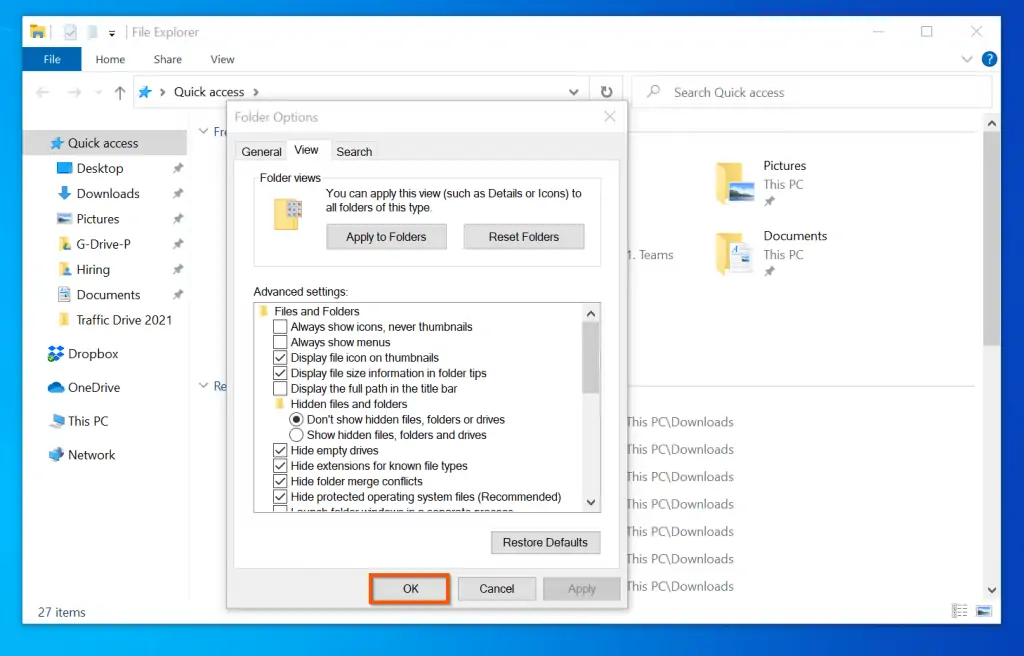Uncheck 'Hide empty drives'
Viewport: 1024px width, 656px height.
point(281,450)
